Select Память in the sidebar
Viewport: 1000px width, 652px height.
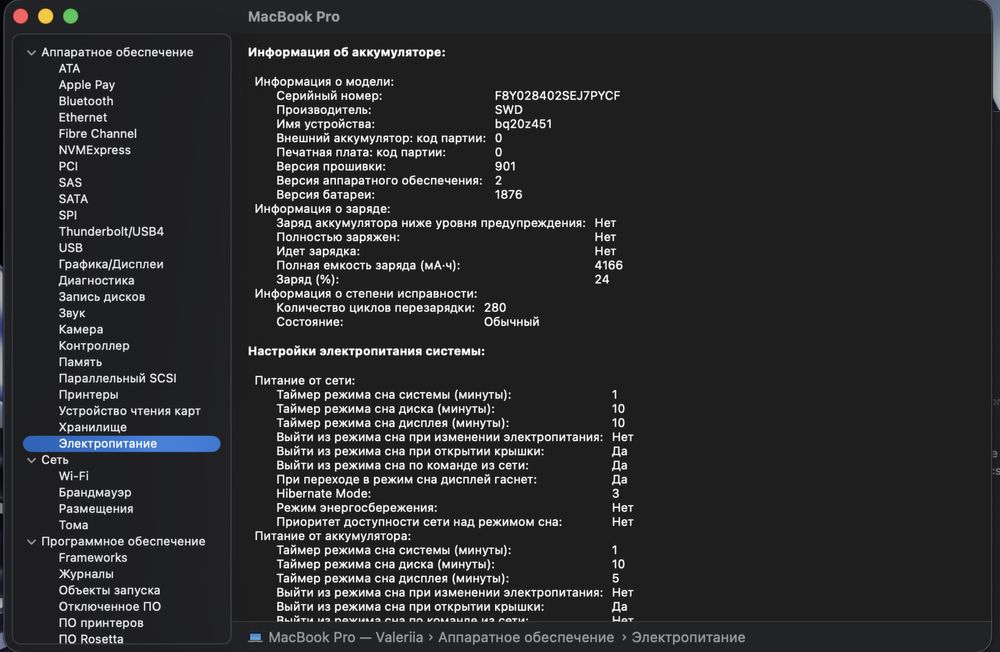click(80, 362)
